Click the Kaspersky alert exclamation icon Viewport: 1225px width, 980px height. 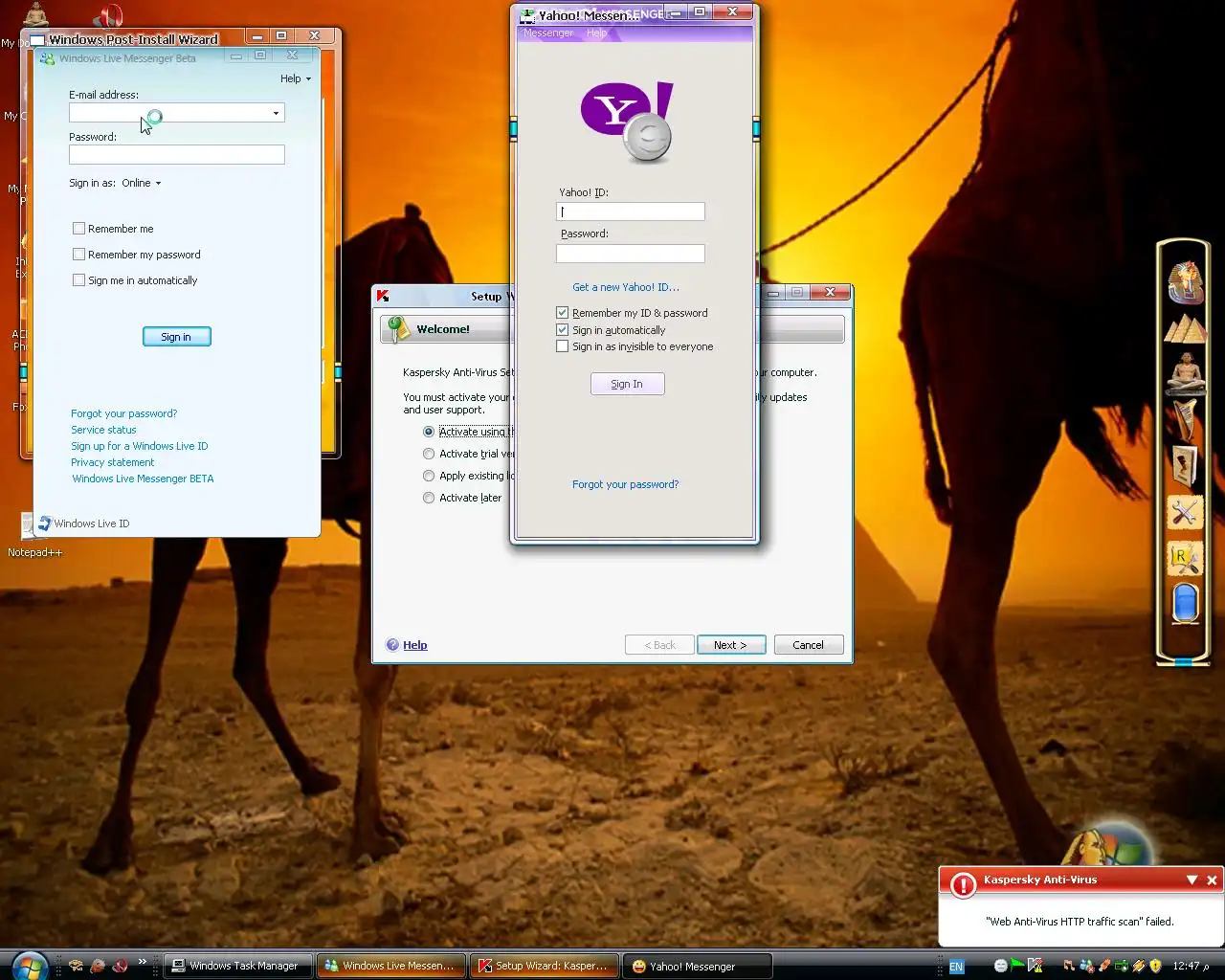coord(963,885)
